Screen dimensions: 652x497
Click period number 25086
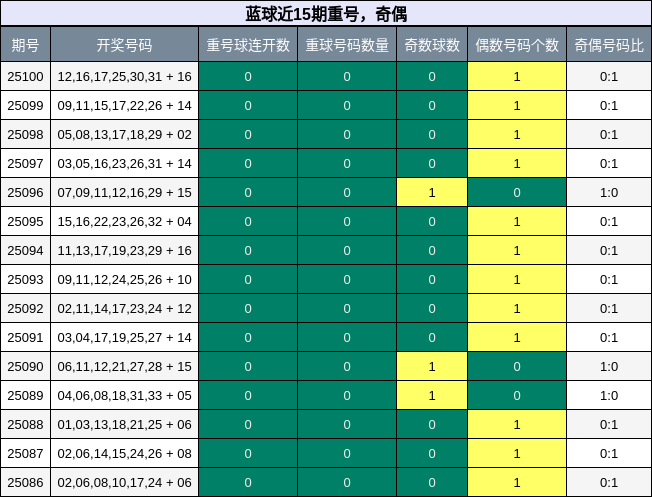pos(25,482)
